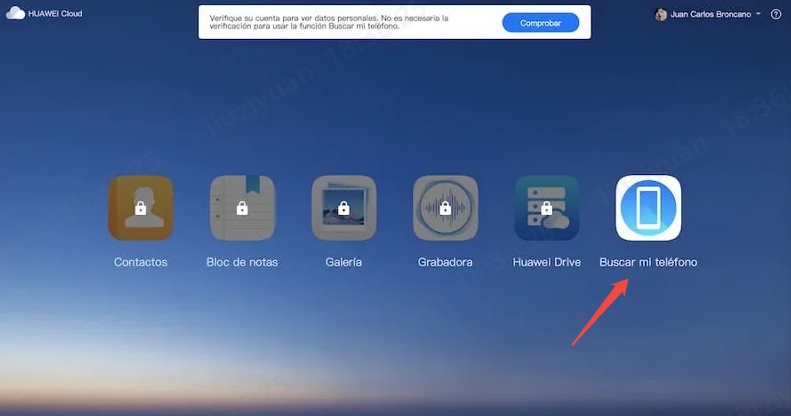Screen dimensions: 791x416
Task: Click the Comprobar button
Action: pyautogui.click(x=540, y=23)
